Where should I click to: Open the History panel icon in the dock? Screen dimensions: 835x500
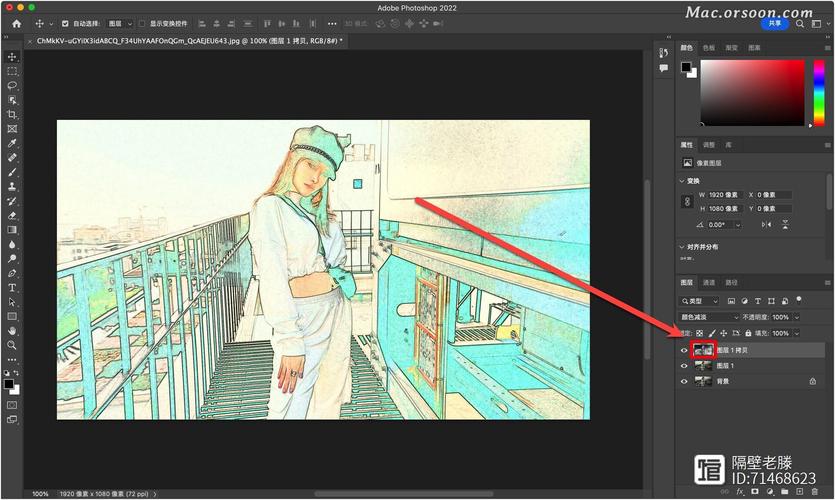tap(664, 53)
